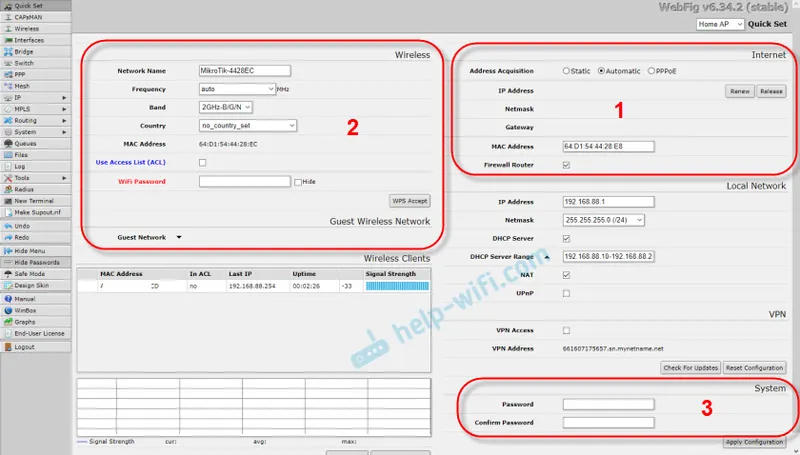Image resolution: width=800 pixels, height=455 pixels.
Task: Expand the System submenu
Action: (x=64, y=132)
